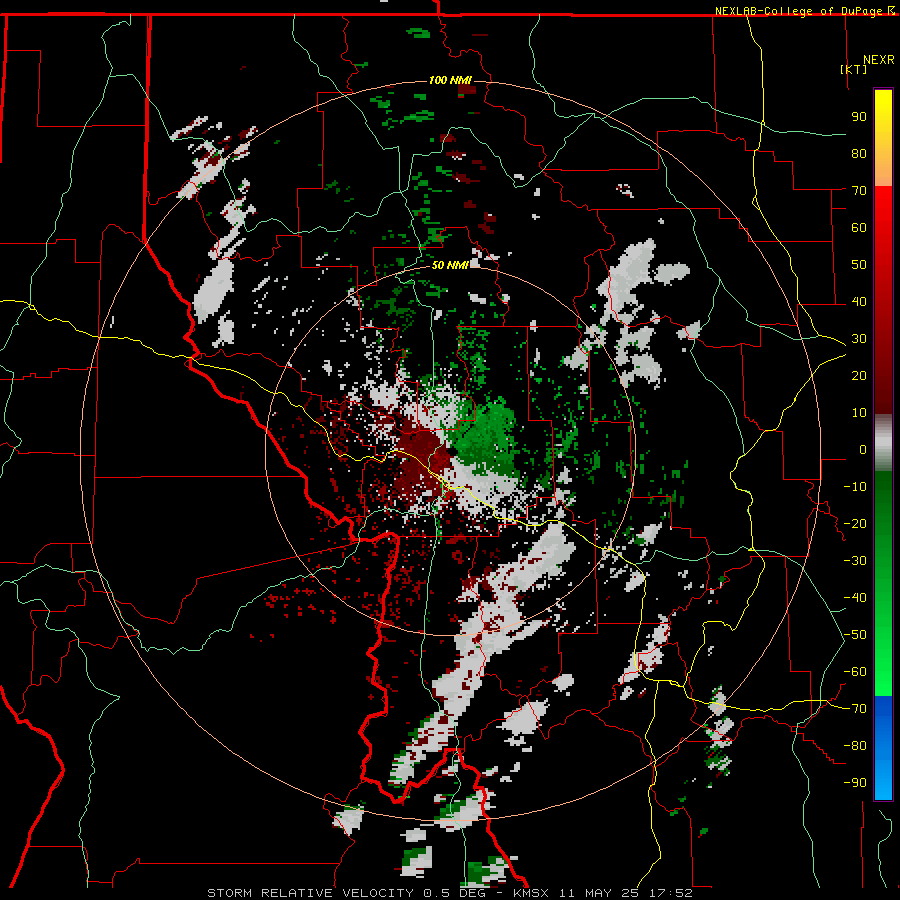Pick the bright red color bar segment
This screenshot has width=900, height=900.
(x=883, y=207)
